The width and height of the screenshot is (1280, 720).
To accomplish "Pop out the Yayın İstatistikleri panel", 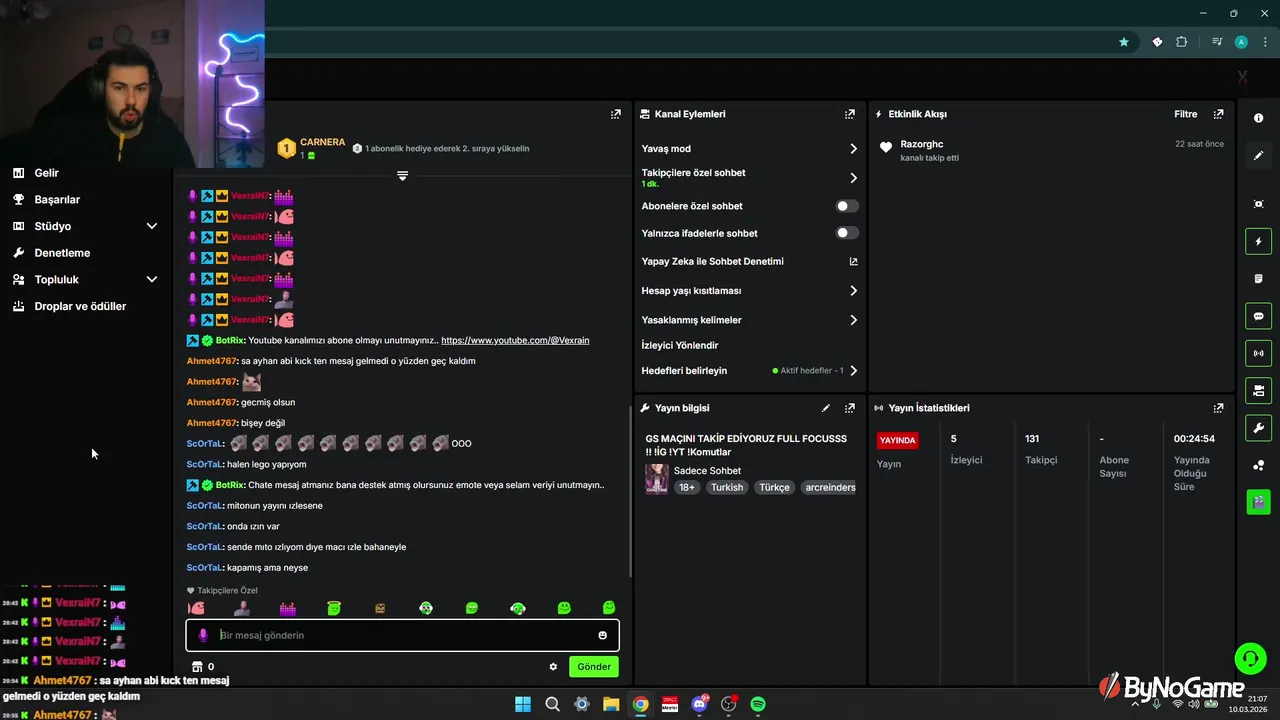I will point(1218,408).
